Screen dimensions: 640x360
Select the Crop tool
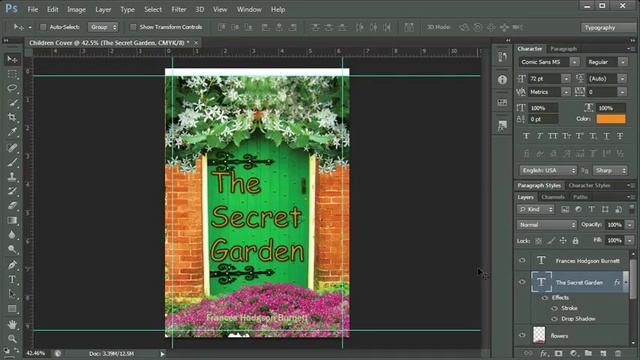coord(12,118)
